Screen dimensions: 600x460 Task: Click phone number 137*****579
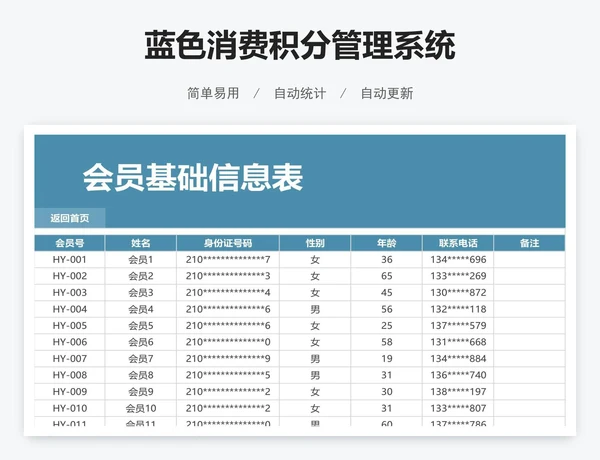[x=458, y=325]
